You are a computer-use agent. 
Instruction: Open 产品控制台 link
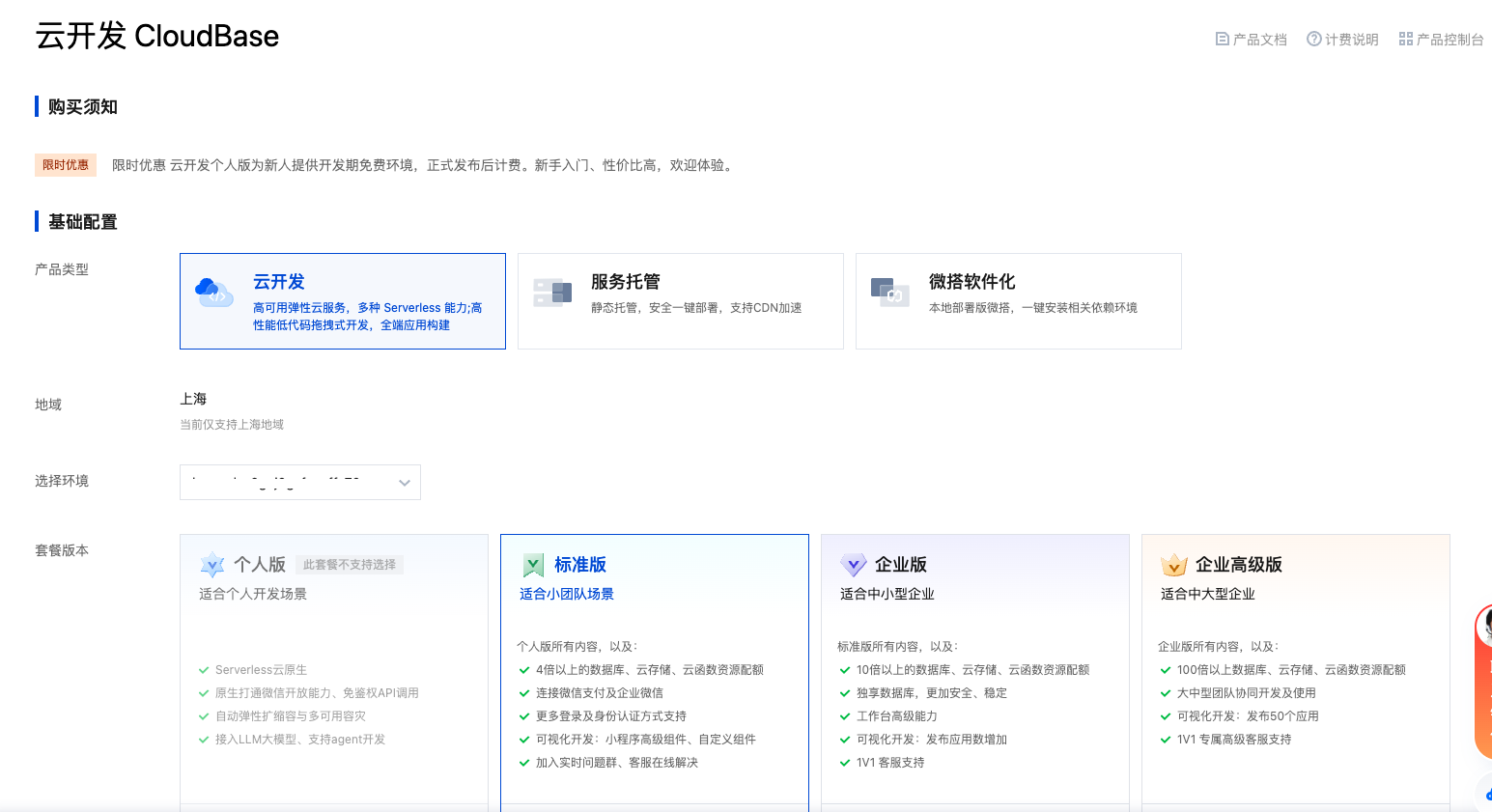(1441, 40)
